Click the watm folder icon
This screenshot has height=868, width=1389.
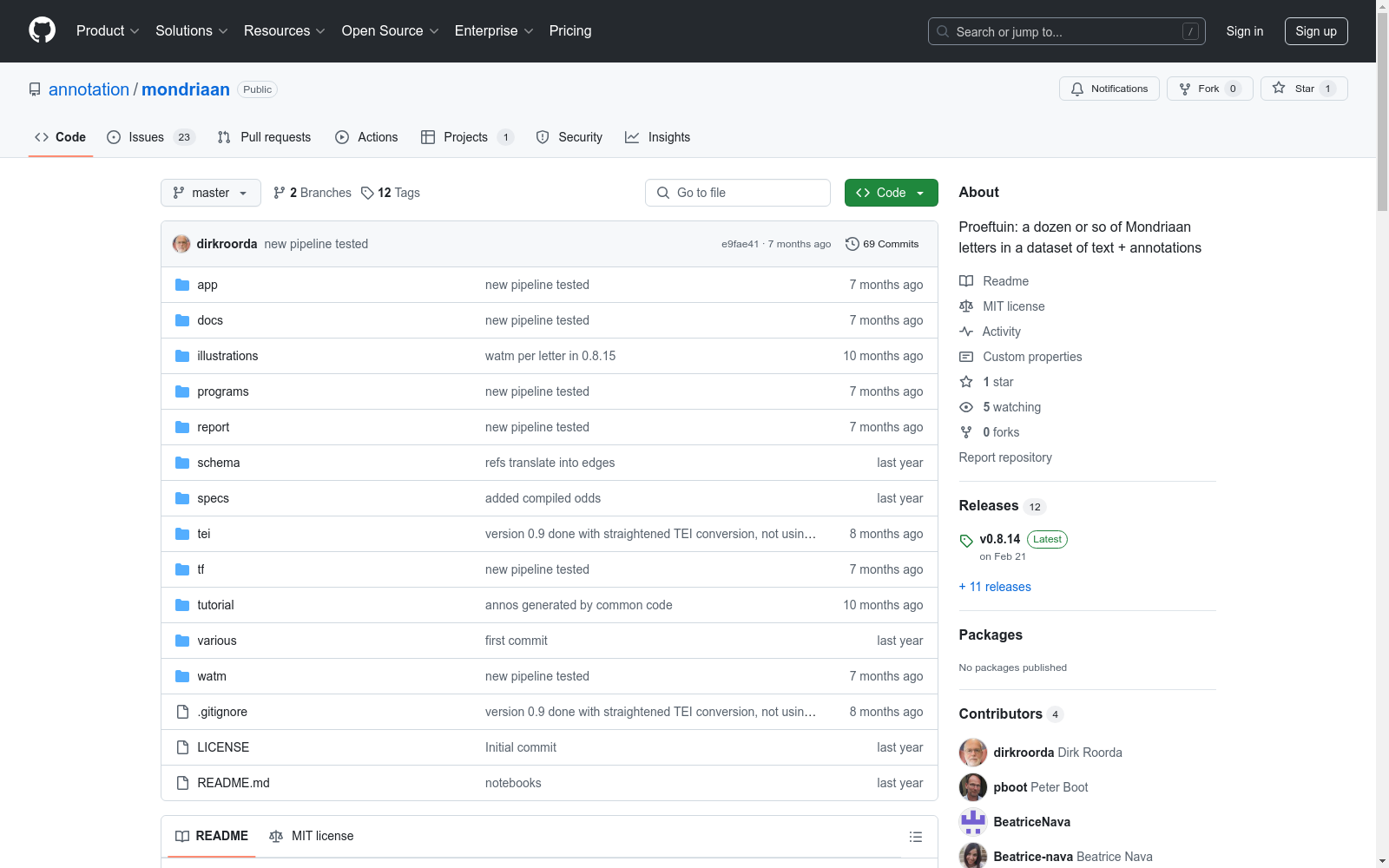[x=182, y=676]
